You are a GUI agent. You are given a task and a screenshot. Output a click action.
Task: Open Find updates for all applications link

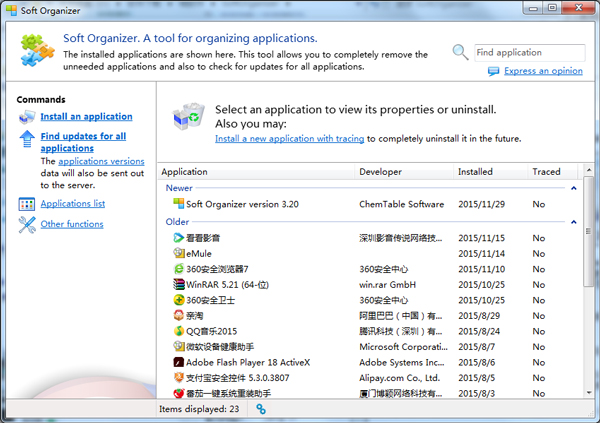point(83,142)
